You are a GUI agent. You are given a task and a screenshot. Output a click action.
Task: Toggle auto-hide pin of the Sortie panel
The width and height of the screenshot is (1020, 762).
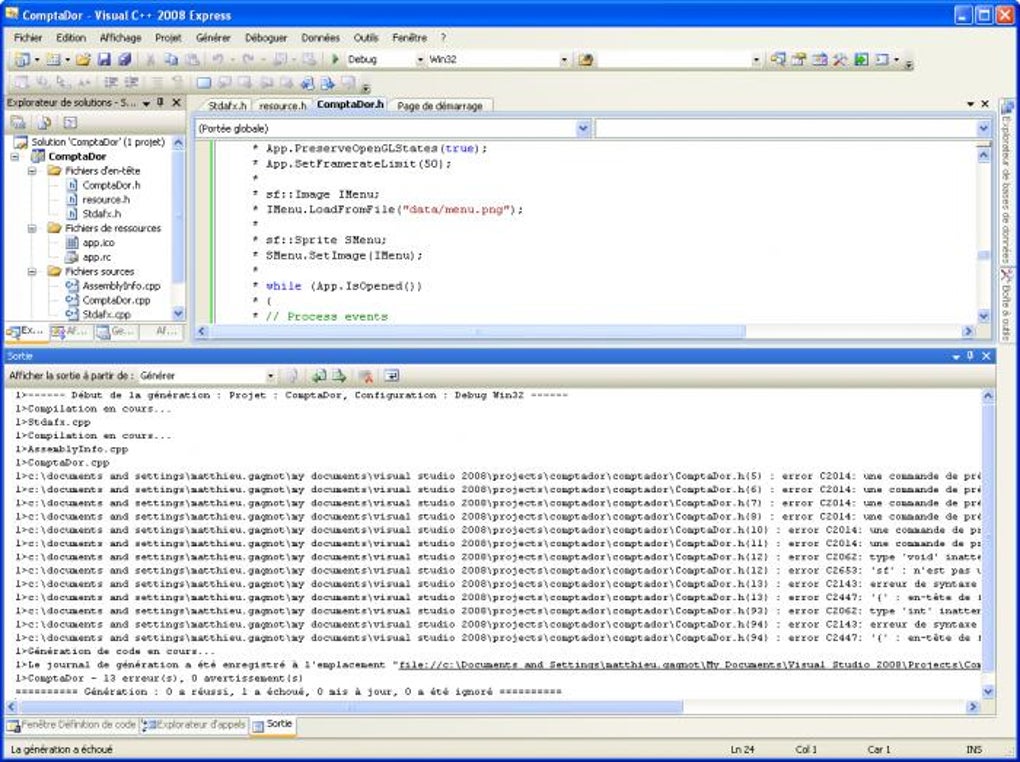970,356
